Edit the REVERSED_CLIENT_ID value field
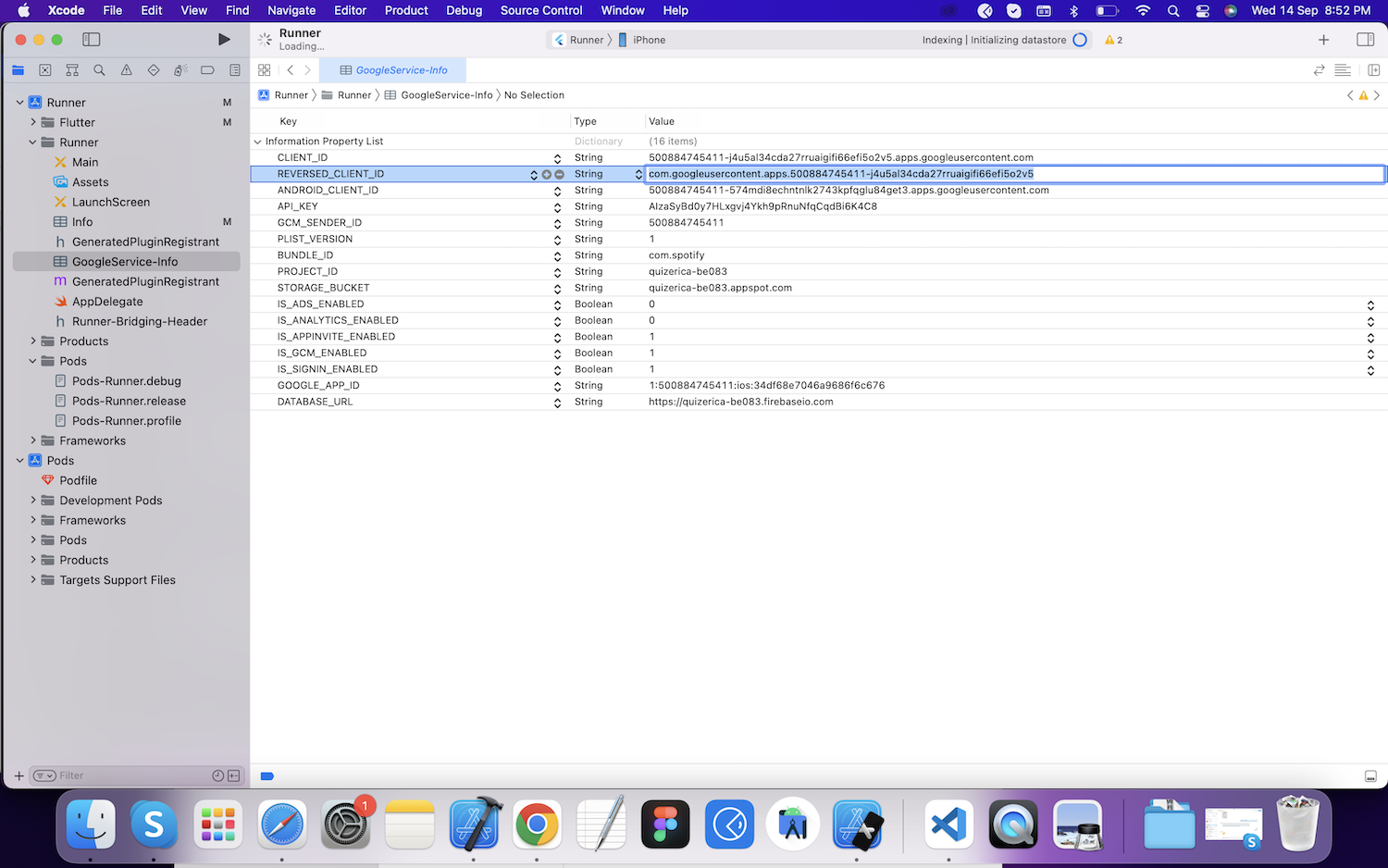This screenshot has height=868, width=1388. (1014, 174)
